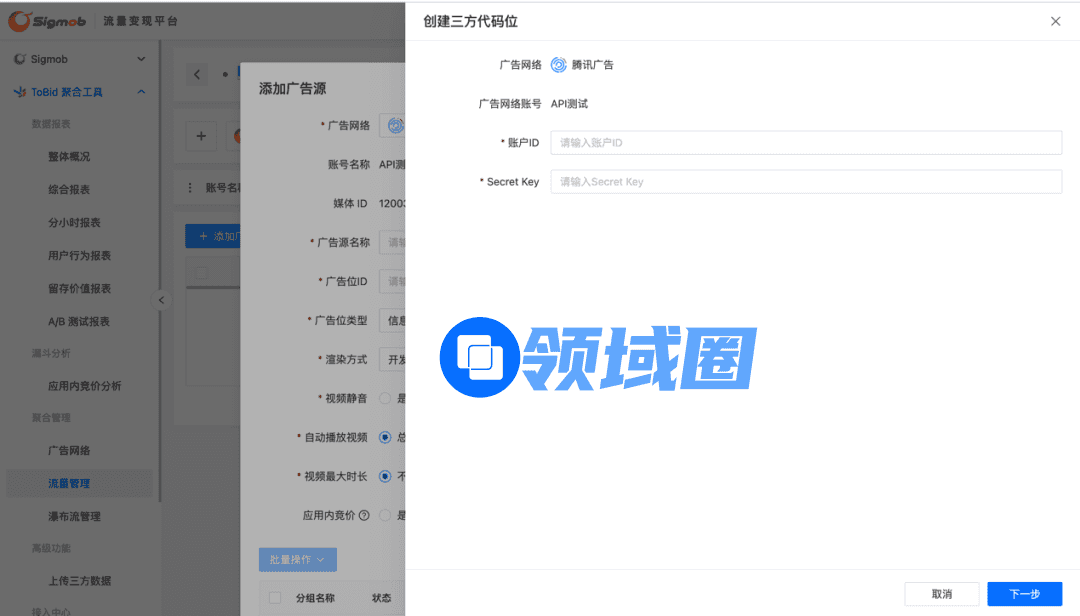Tick the checkbox beside 分组名称 header
The image size is (1080, 616).
(275, 598)
